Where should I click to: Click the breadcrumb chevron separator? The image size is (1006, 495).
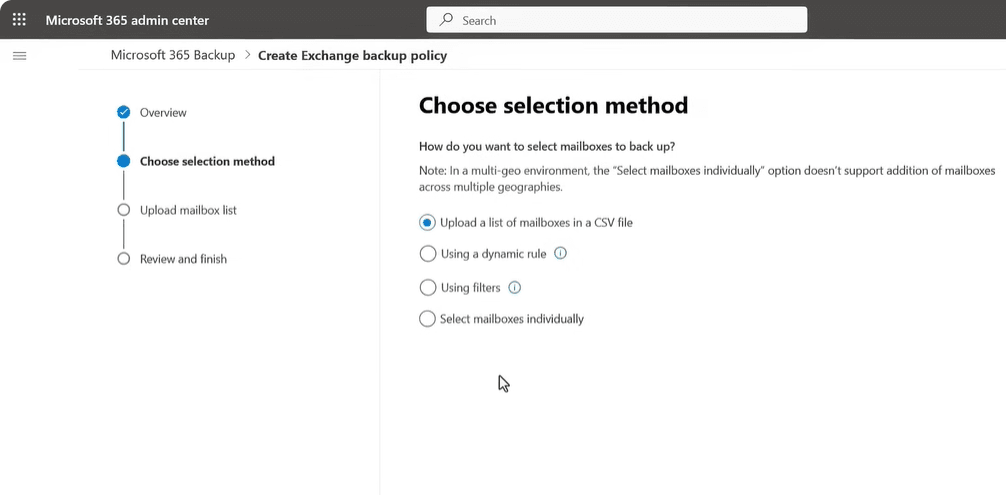pos(247,55)
